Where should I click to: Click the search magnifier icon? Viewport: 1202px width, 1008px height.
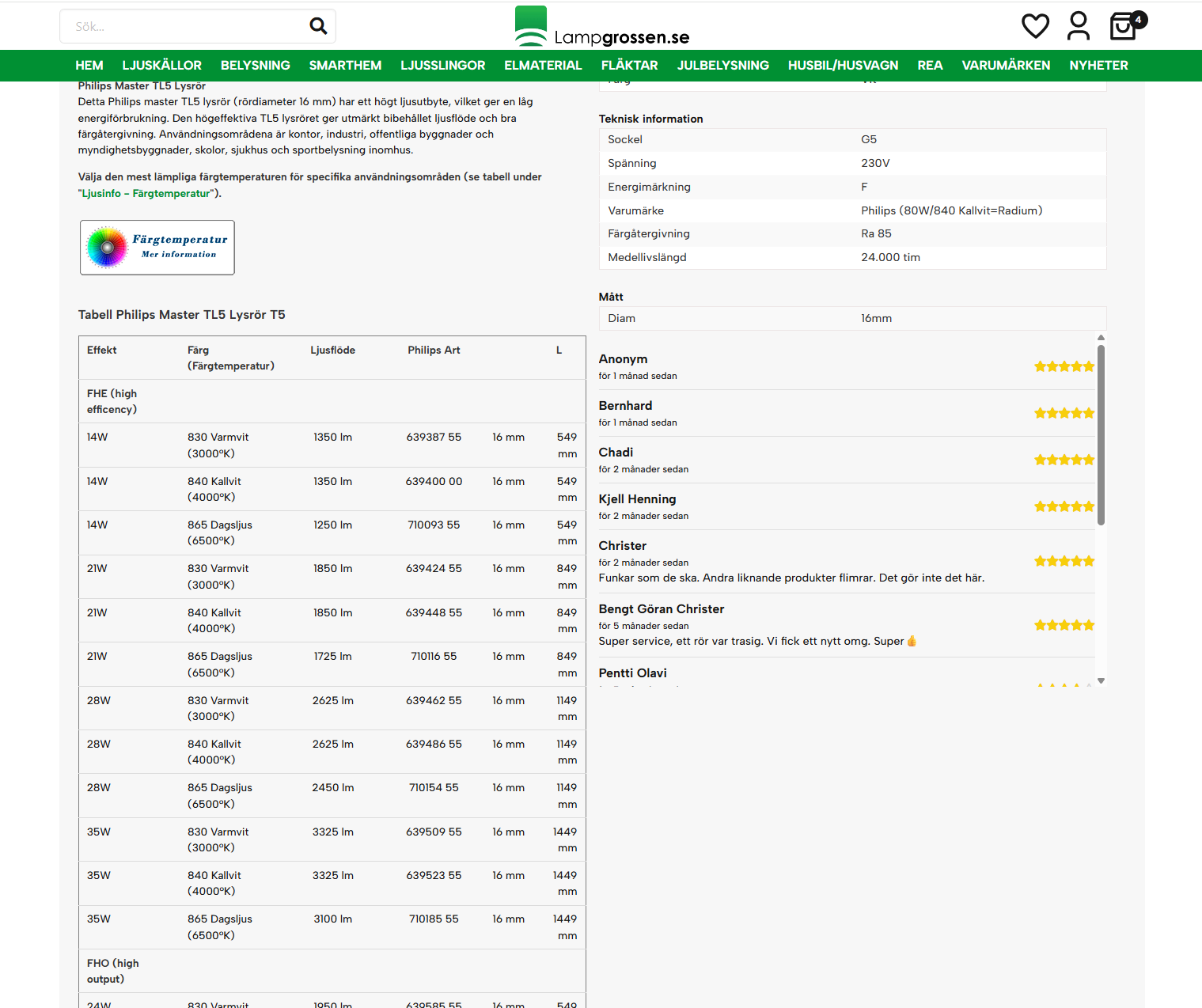coord(318,26)
